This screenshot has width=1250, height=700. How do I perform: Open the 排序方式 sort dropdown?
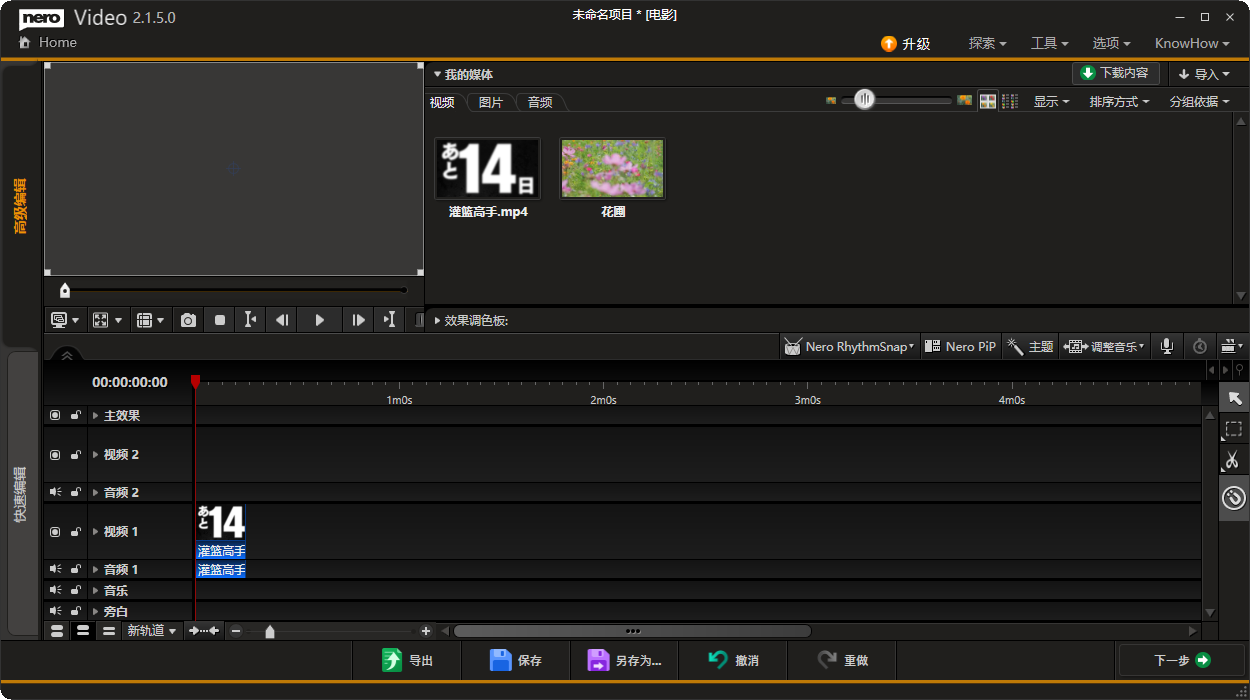[1119, 101]
